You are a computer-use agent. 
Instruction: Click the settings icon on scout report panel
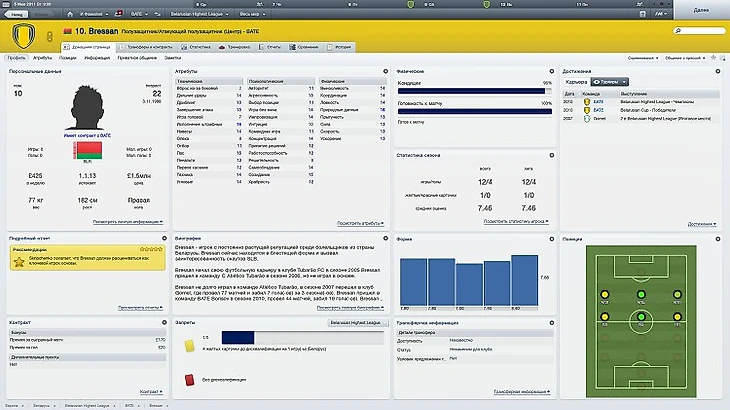165,240
